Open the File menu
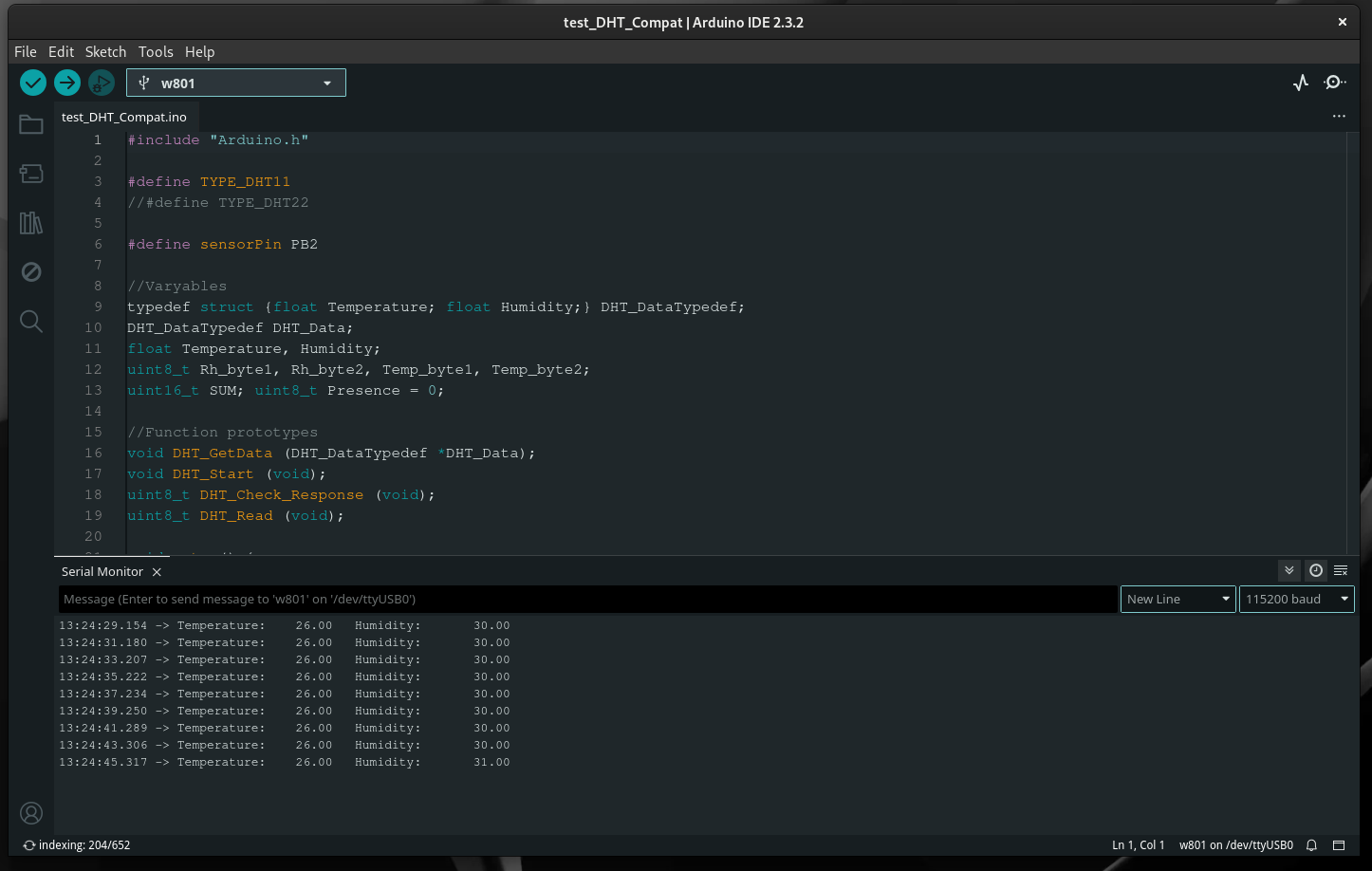The width and height of the screenshot is (1372, 871). coord(26,52)
